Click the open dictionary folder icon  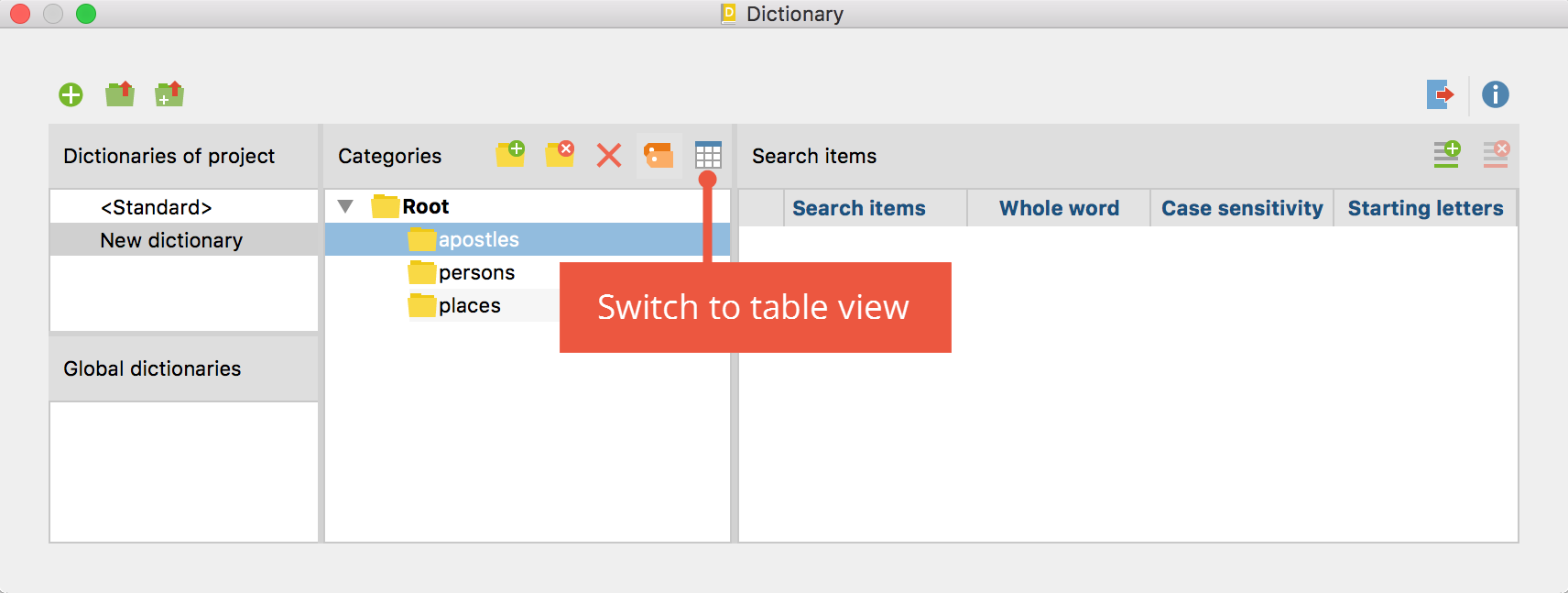coord(120,93)
